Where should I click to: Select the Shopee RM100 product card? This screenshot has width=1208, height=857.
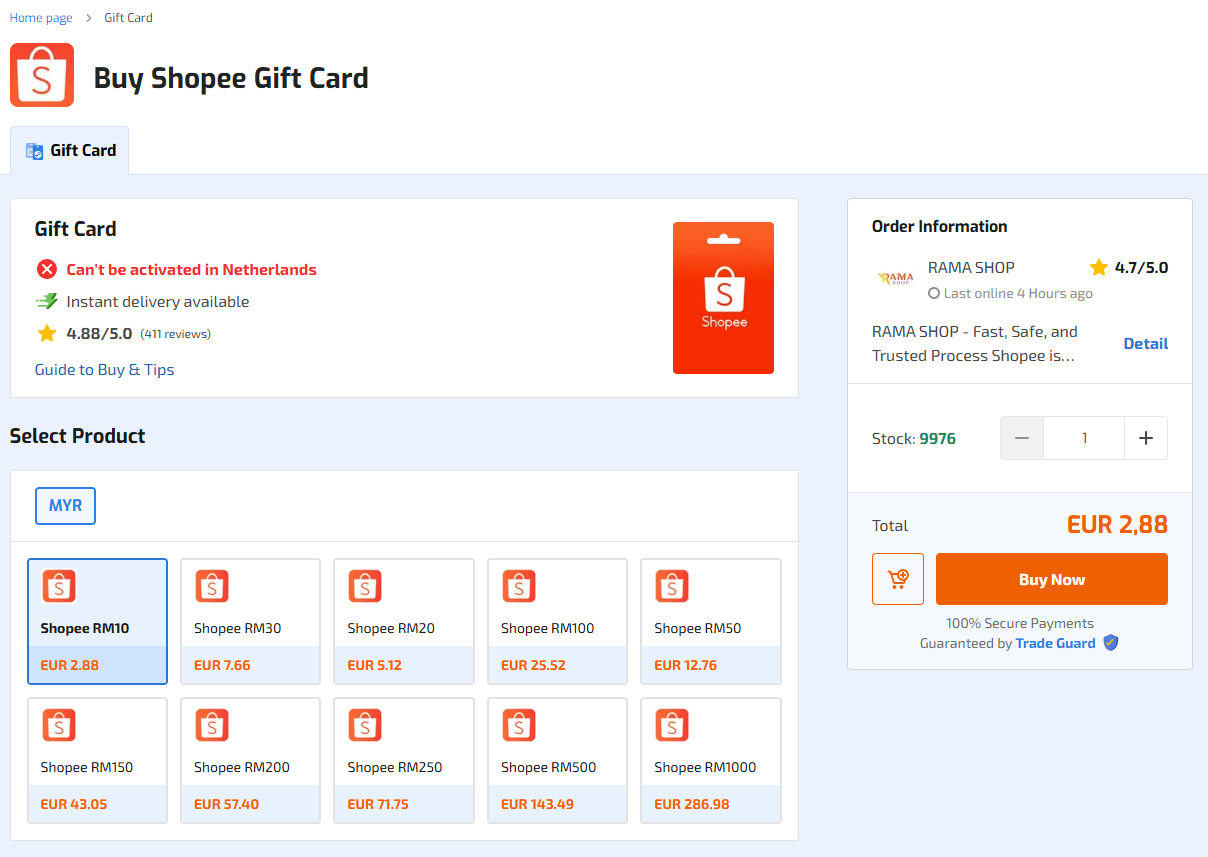coord(558,621)
